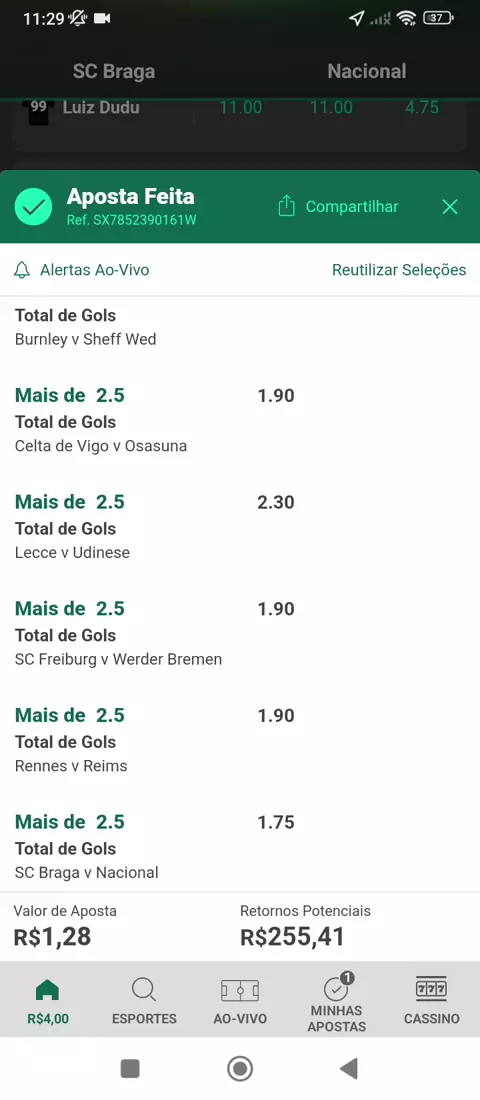Tap the green checkmark confirmation icon
The image size is (480, 1100).
(x=33, y=207)
